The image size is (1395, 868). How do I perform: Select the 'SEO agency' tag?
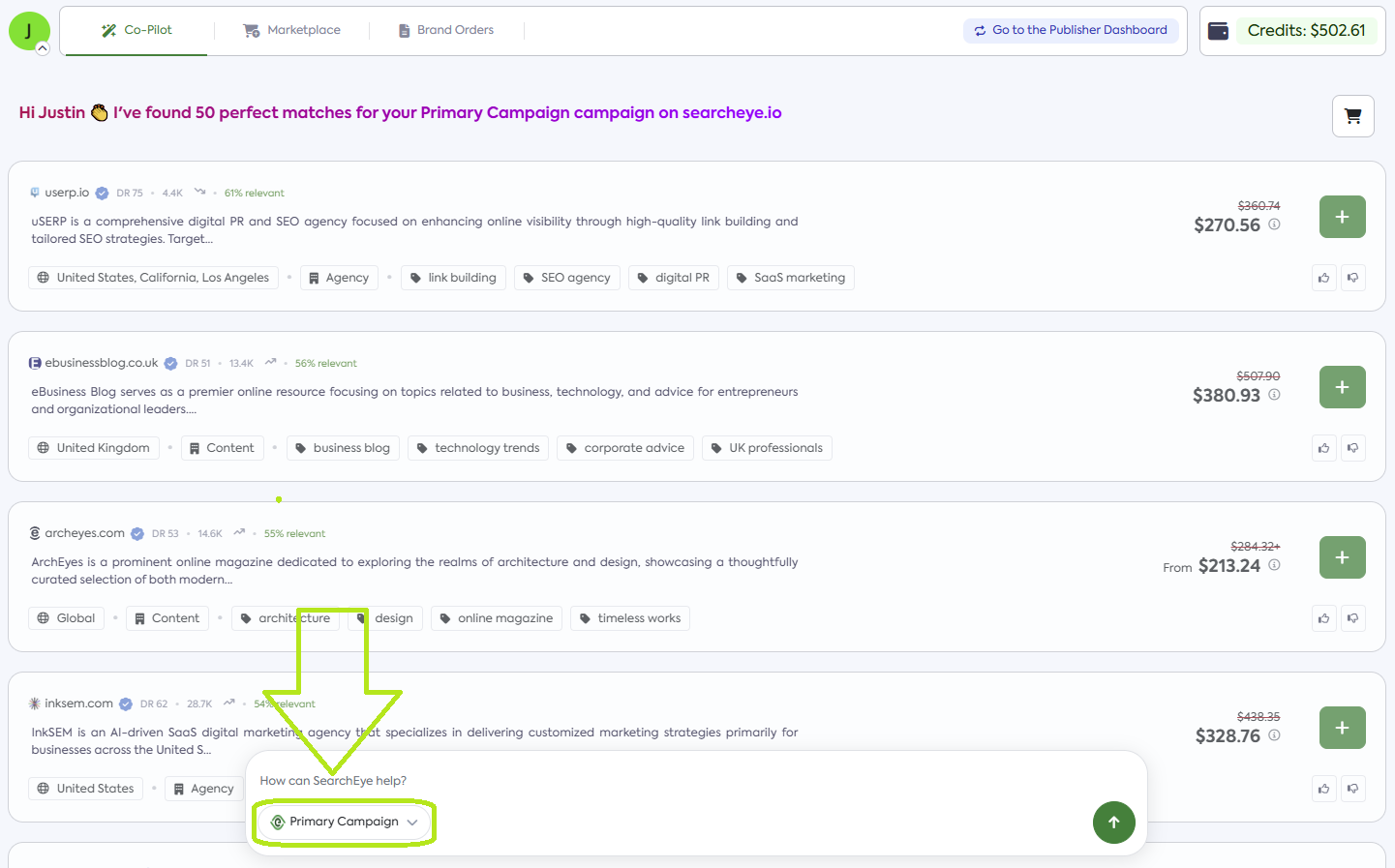(x=566, y=278)
